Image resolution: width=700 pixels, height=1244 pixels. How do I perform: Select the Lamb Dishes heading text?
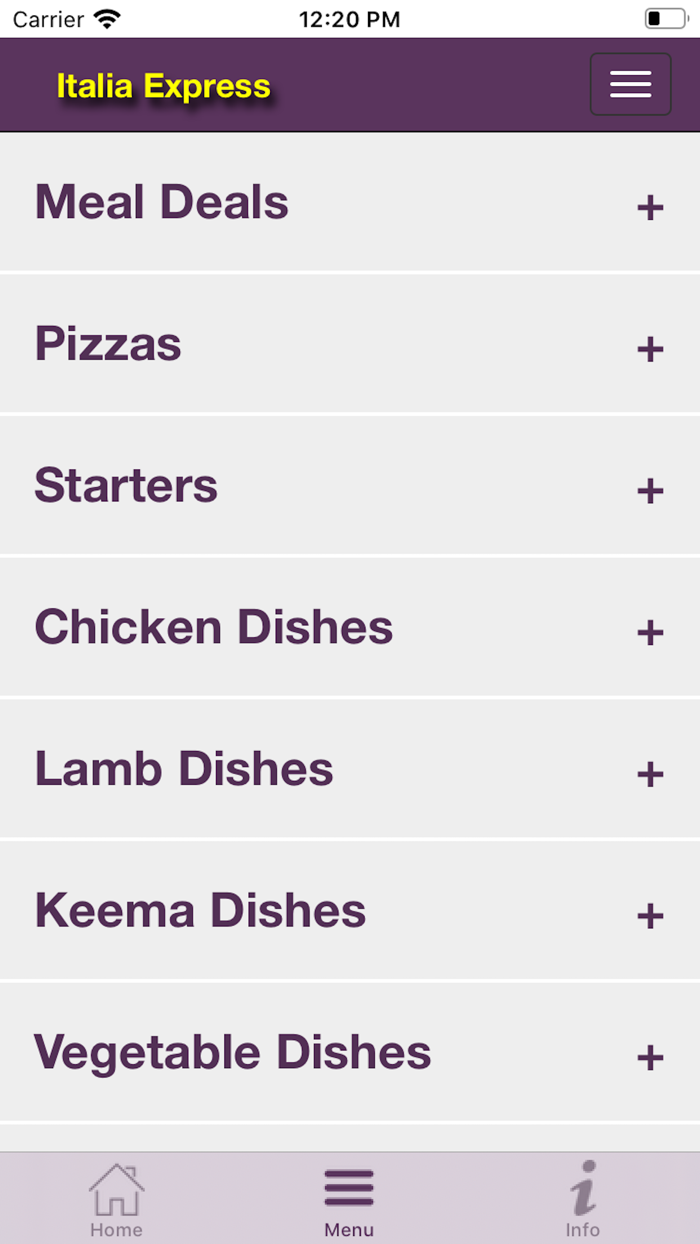click(184, 770)
